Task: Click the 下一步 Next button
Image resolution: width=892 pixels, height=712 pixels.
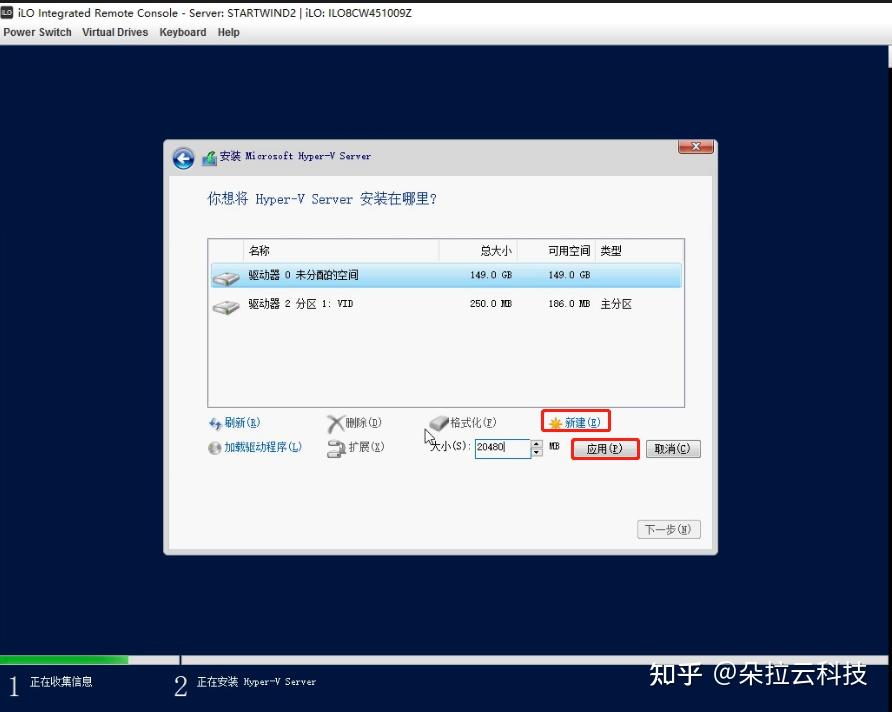Action: coord(668,529)
